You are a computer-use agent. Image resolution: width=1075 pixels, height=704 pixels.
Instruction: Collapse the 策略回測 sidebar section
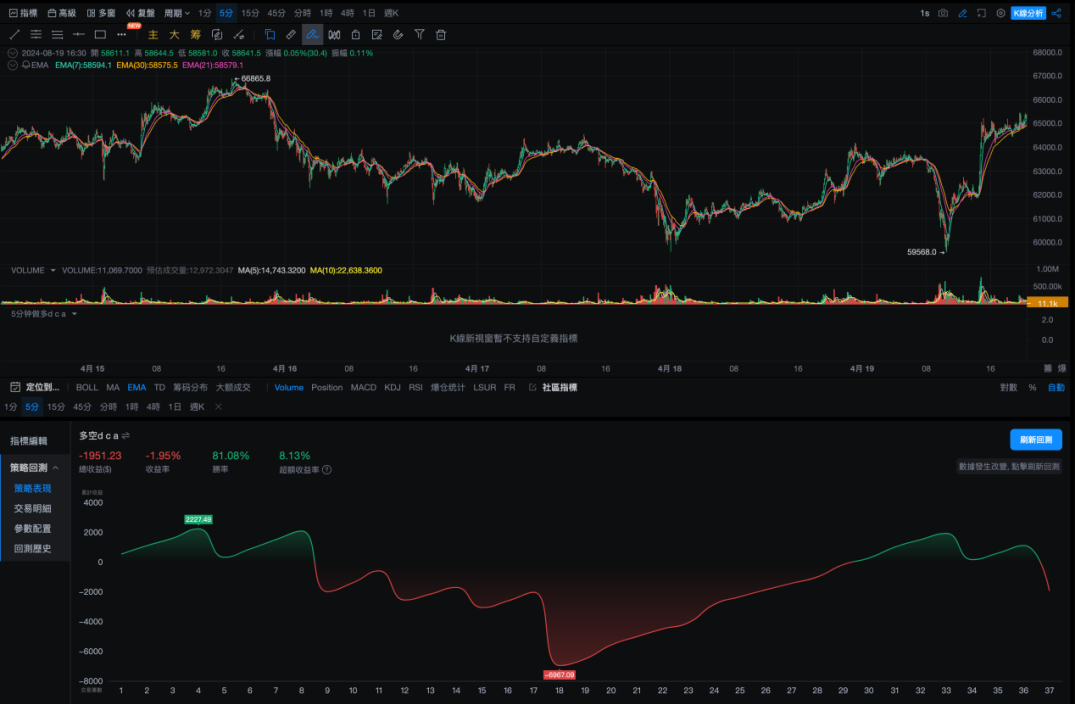56,468
